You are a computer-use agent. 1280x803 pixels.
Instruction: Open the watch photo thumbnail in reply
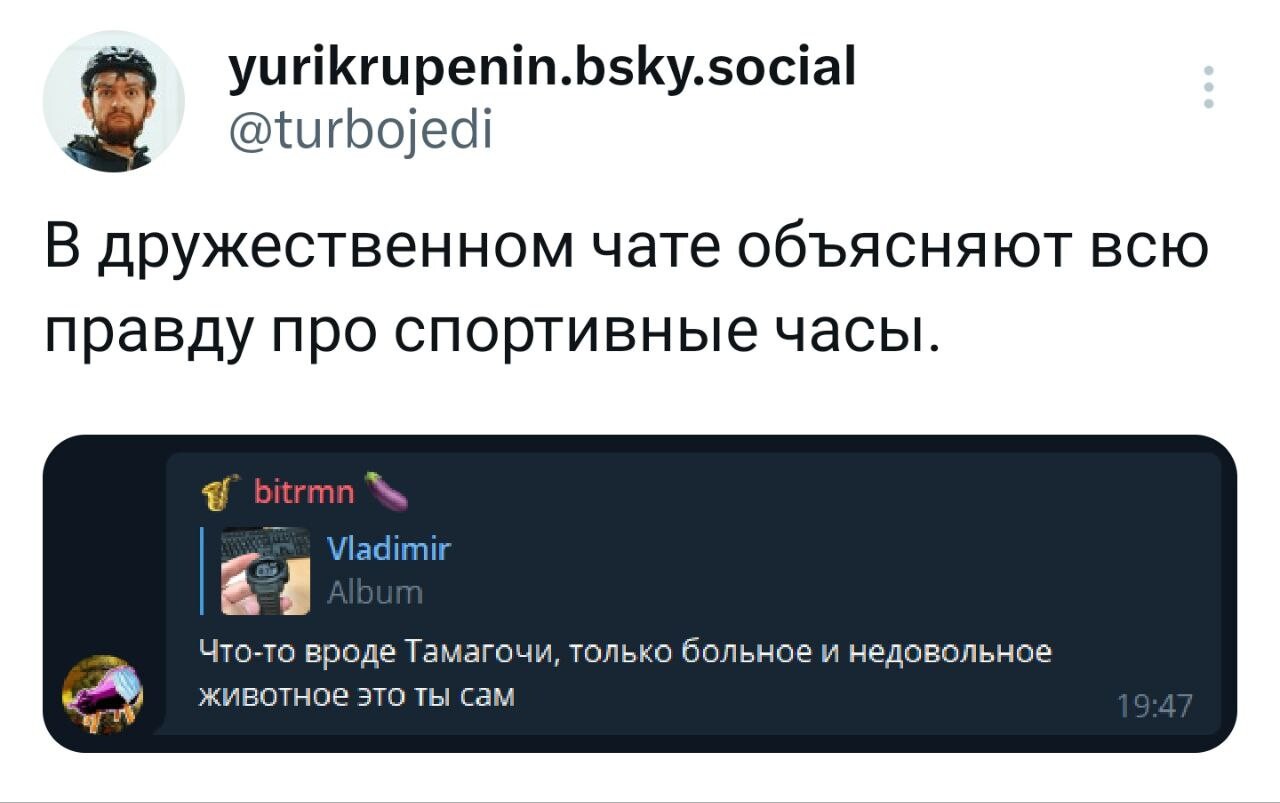[267, 570]
